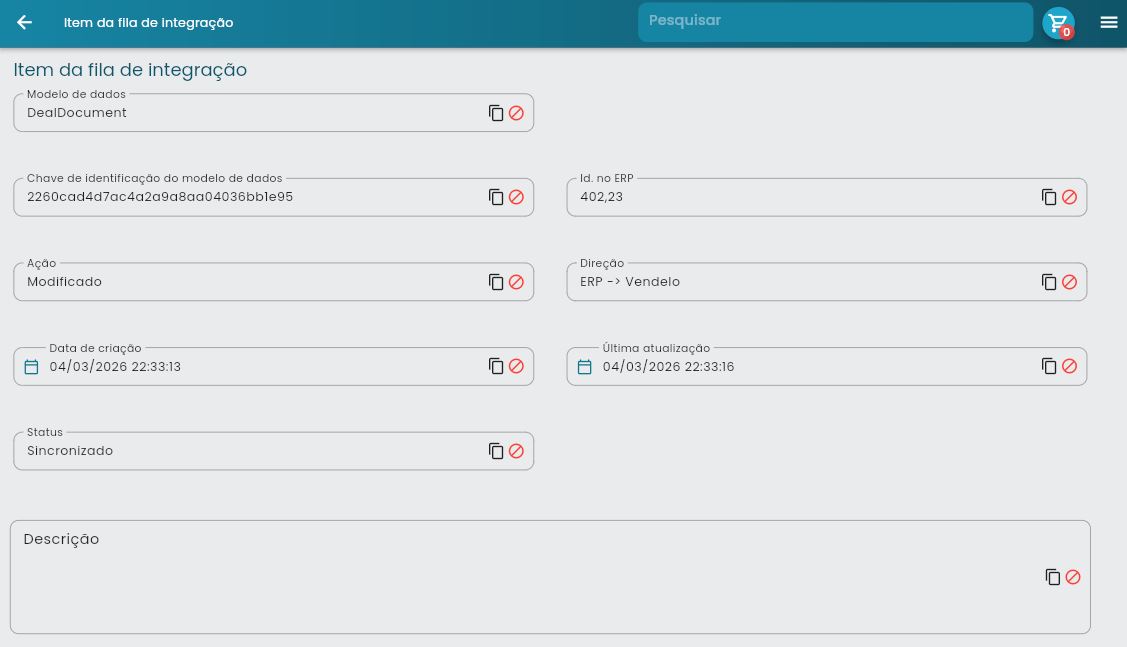Copy the Status field value

pos(496,451)
